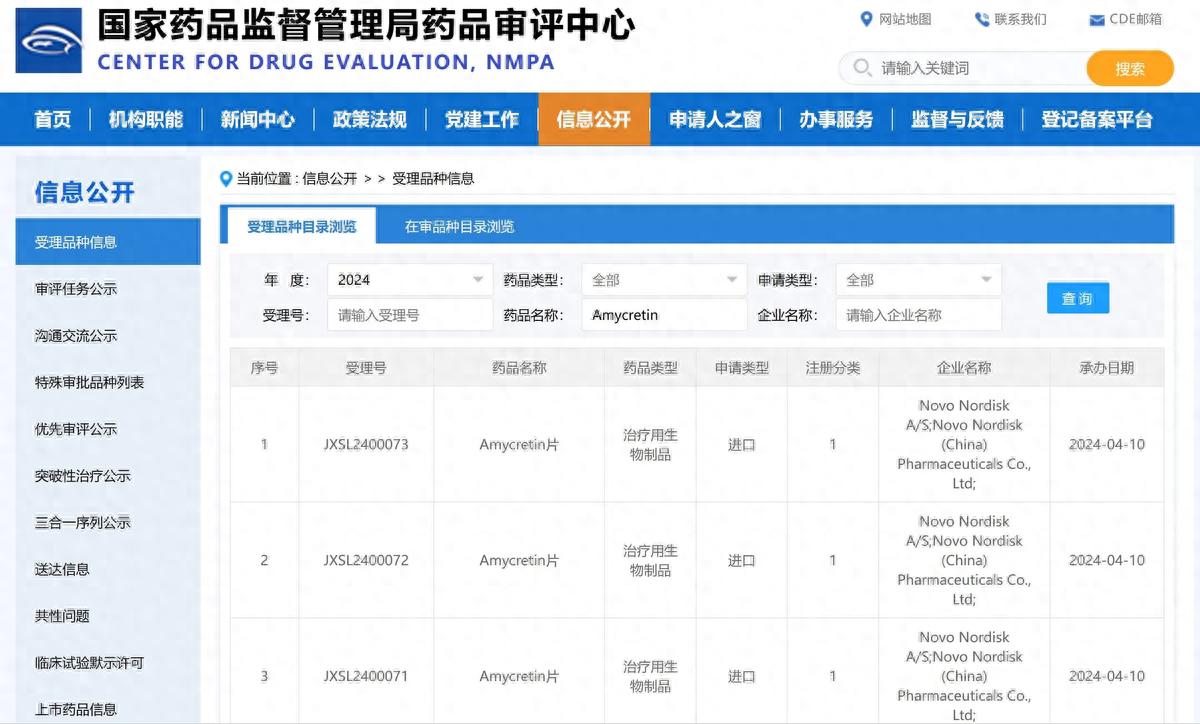Expand the 药品类型 dropdown
1200x724 pixels.
(x=663, y=279)
